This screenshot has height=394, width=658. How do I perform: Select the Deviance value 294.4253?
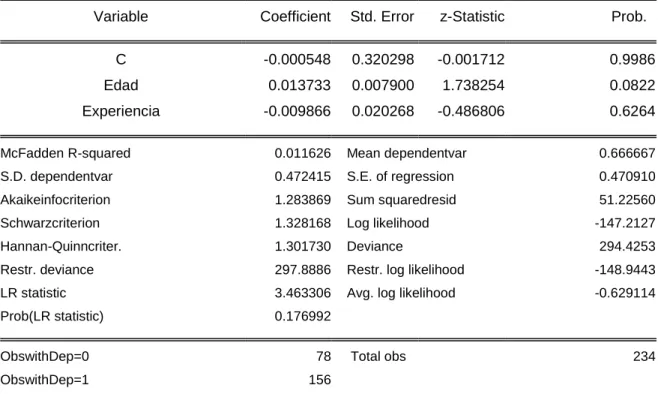point(627,246)
